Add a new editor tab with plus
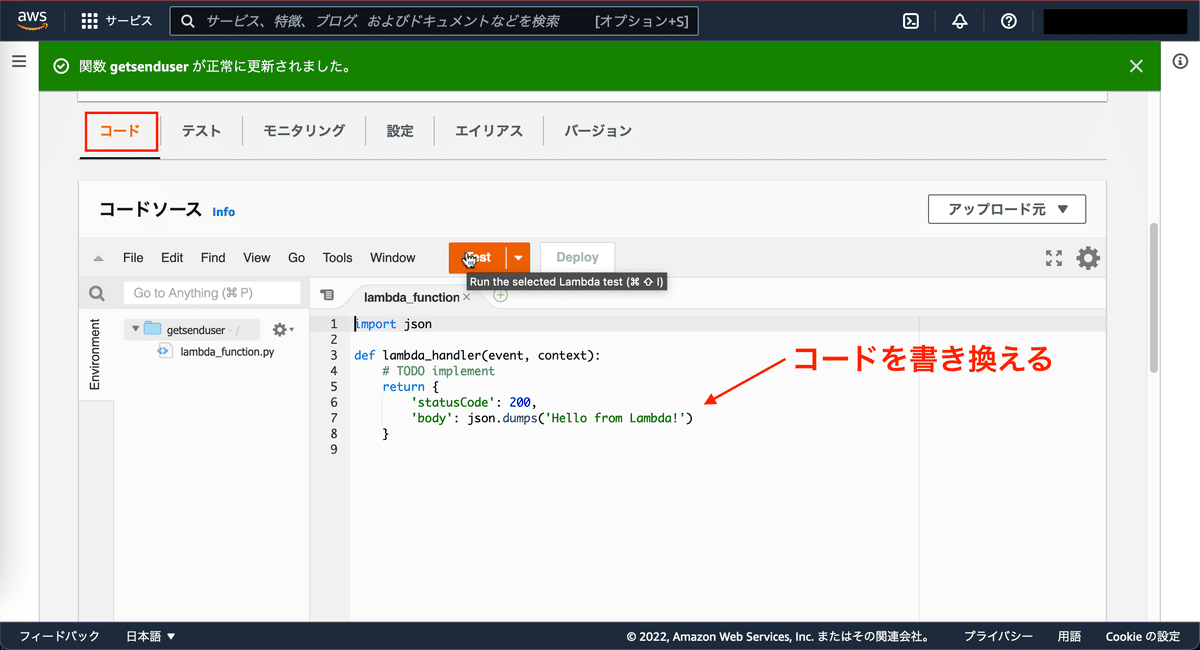The width and height of the screenshot is (1200, 650). click(501, 295)
